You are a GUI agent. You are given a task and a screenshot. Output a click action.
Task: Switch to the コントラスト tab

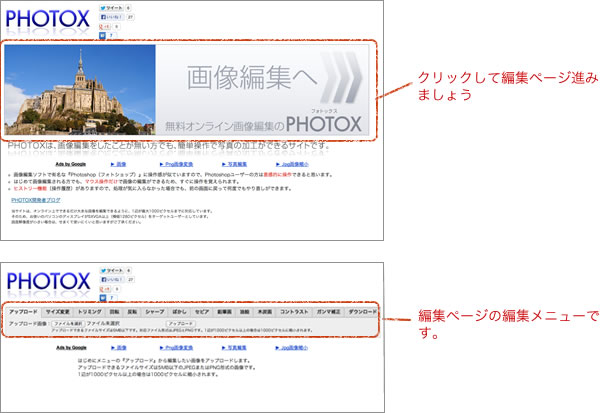[x=294, y=312]
